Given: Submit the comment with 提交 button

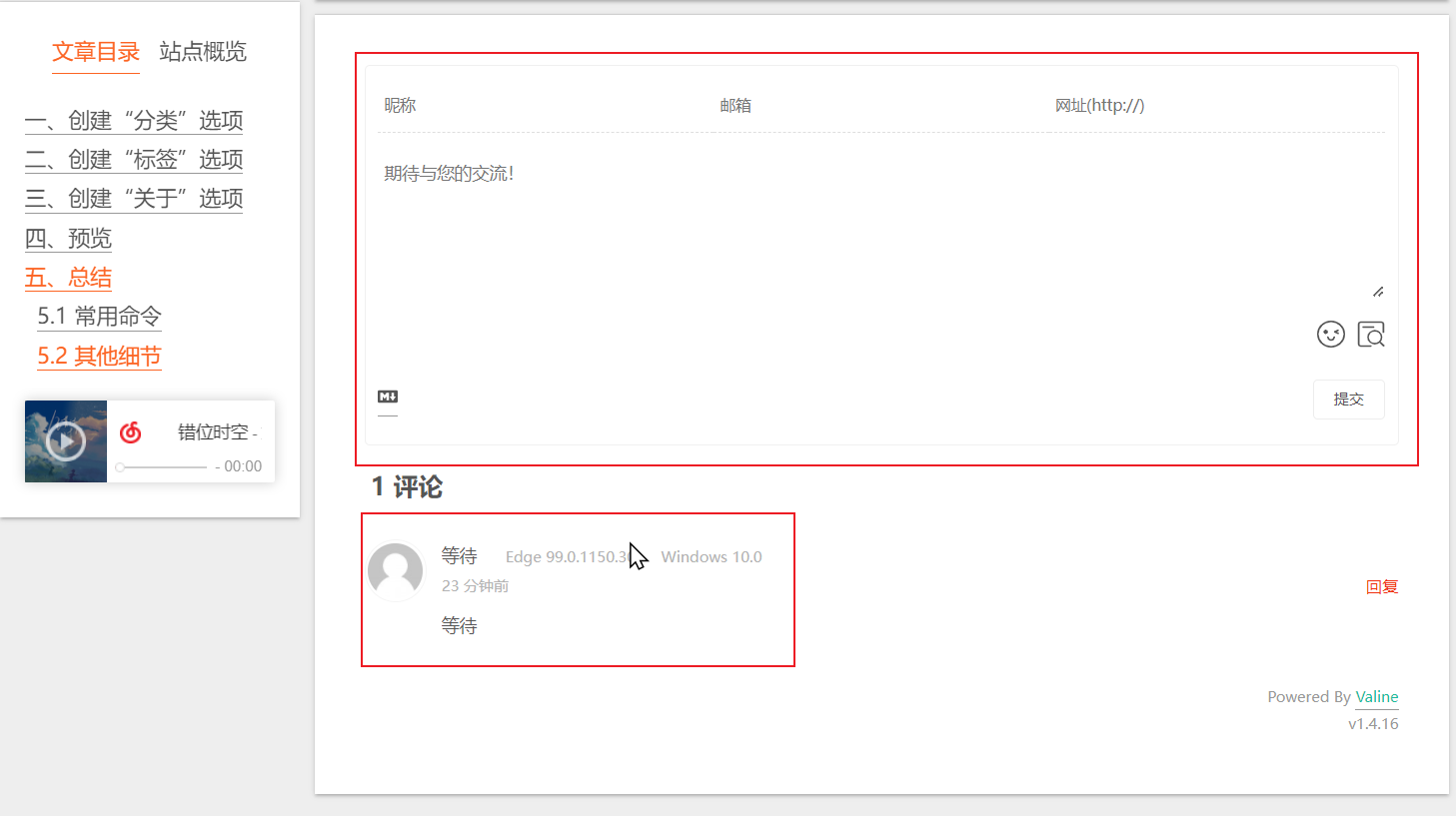Looking at the screenshot, I should click(x=1348, y=399).
